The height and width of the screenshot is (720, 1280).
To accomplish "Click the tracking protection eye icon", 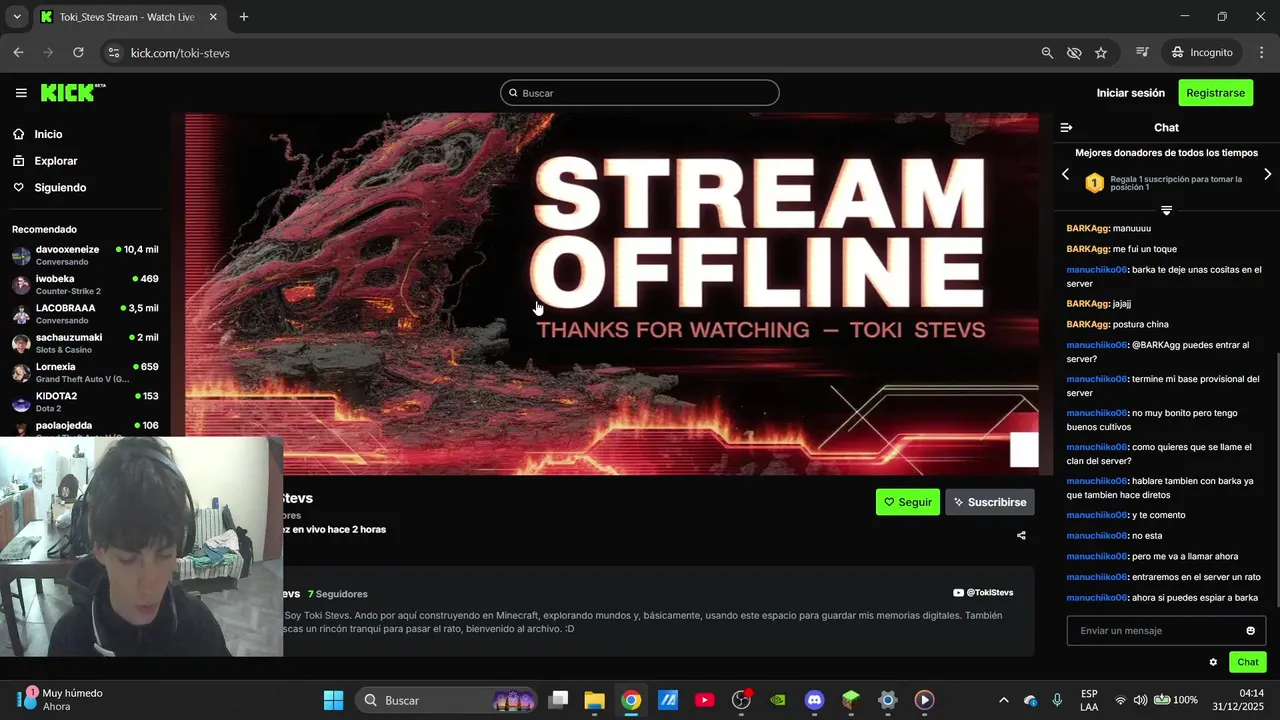I will pos(1074,52).
